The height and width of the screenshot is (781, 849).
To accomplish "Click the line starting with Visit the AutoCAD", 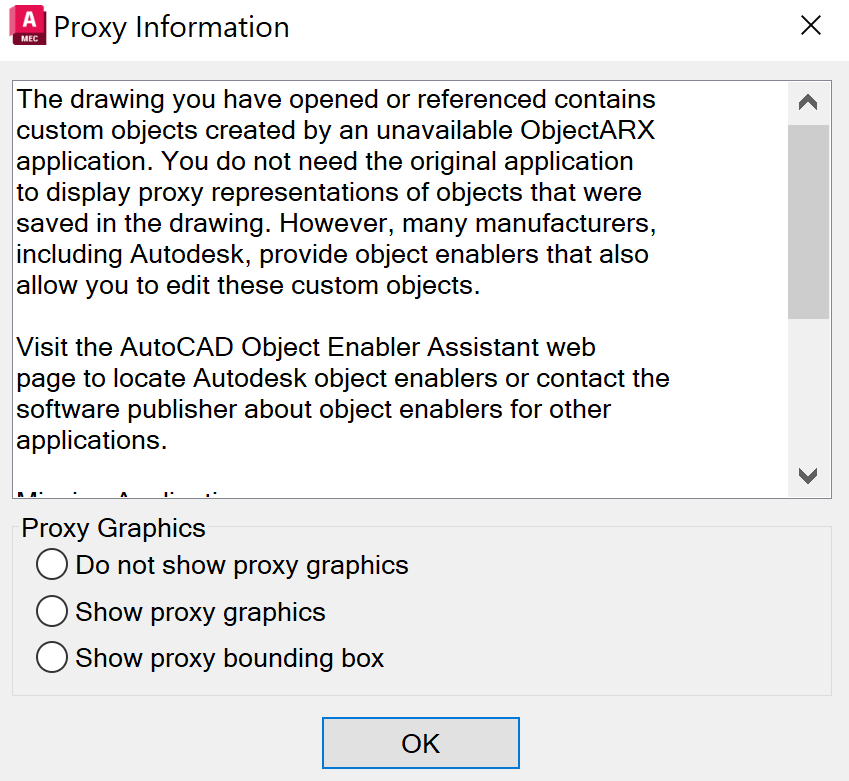I will [306, 348].
